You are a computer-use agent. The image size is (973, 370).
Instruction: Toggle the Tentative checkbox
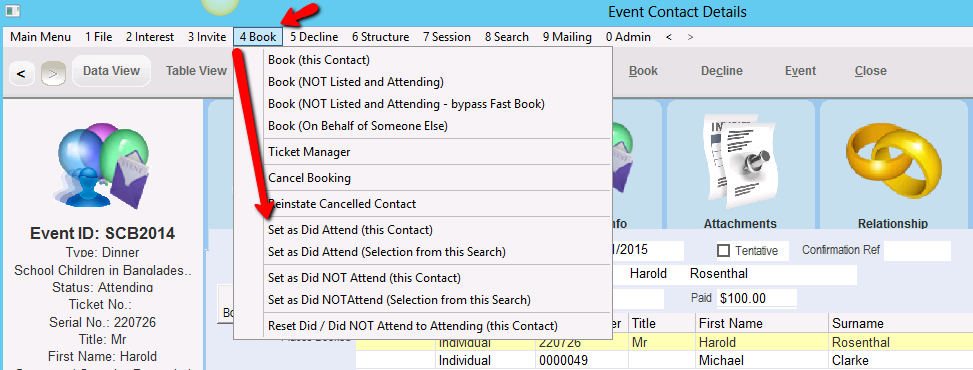click(723, 251)
